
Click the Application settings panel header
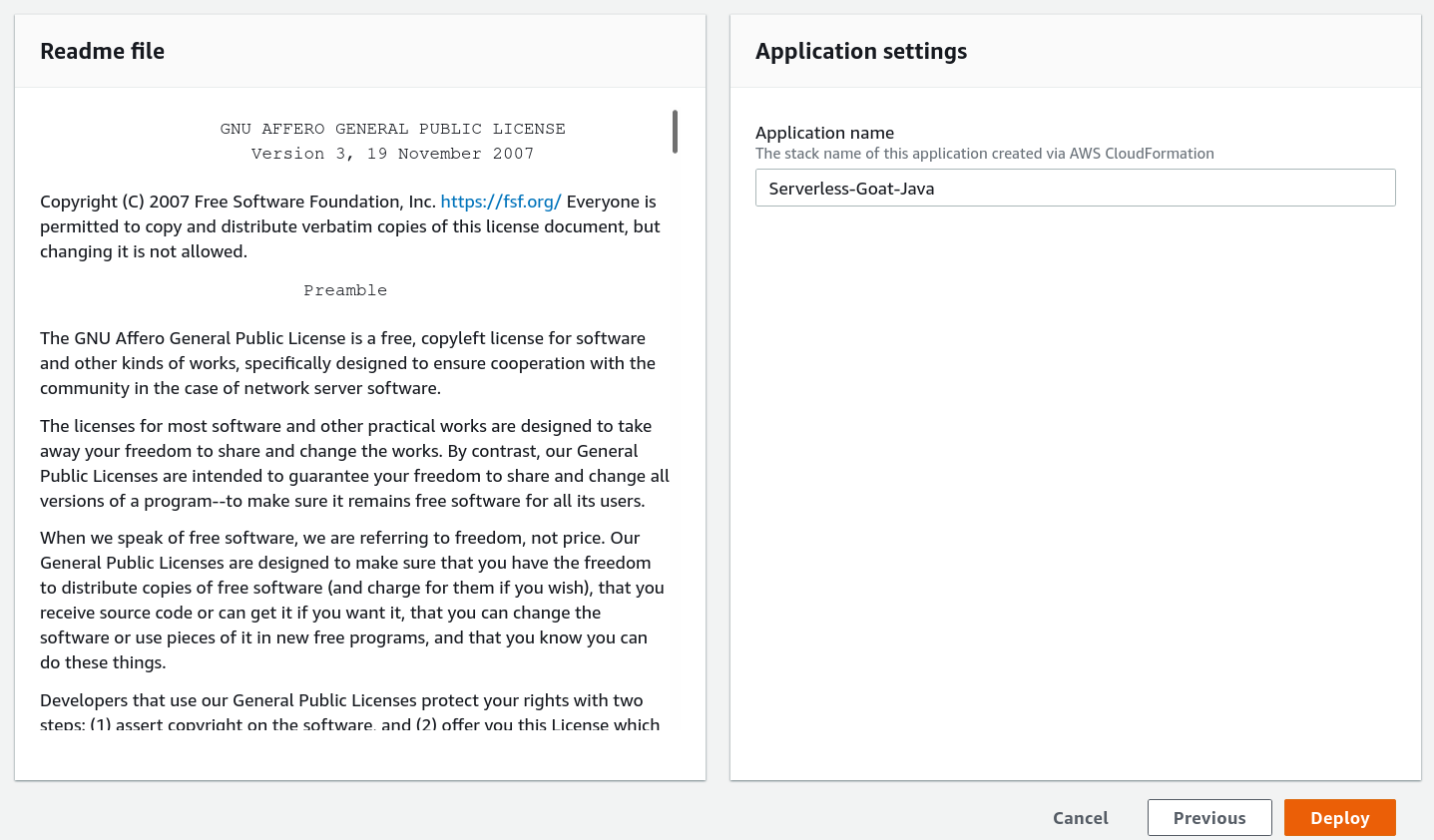(x=860, y=51)
